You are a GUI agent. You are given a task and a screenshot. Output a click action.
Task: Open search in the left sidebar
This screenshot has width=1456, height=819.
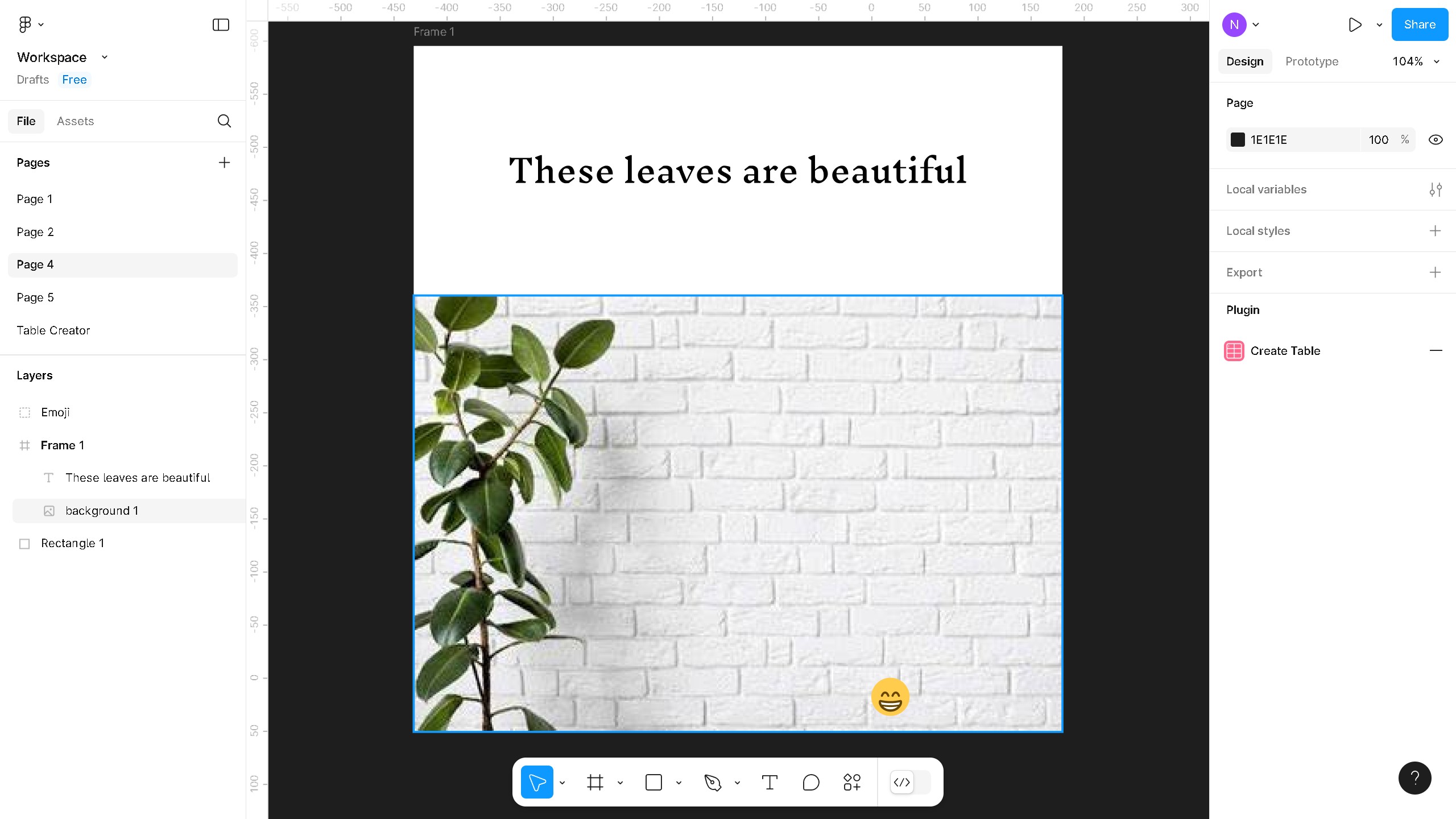tap(224, 121)
